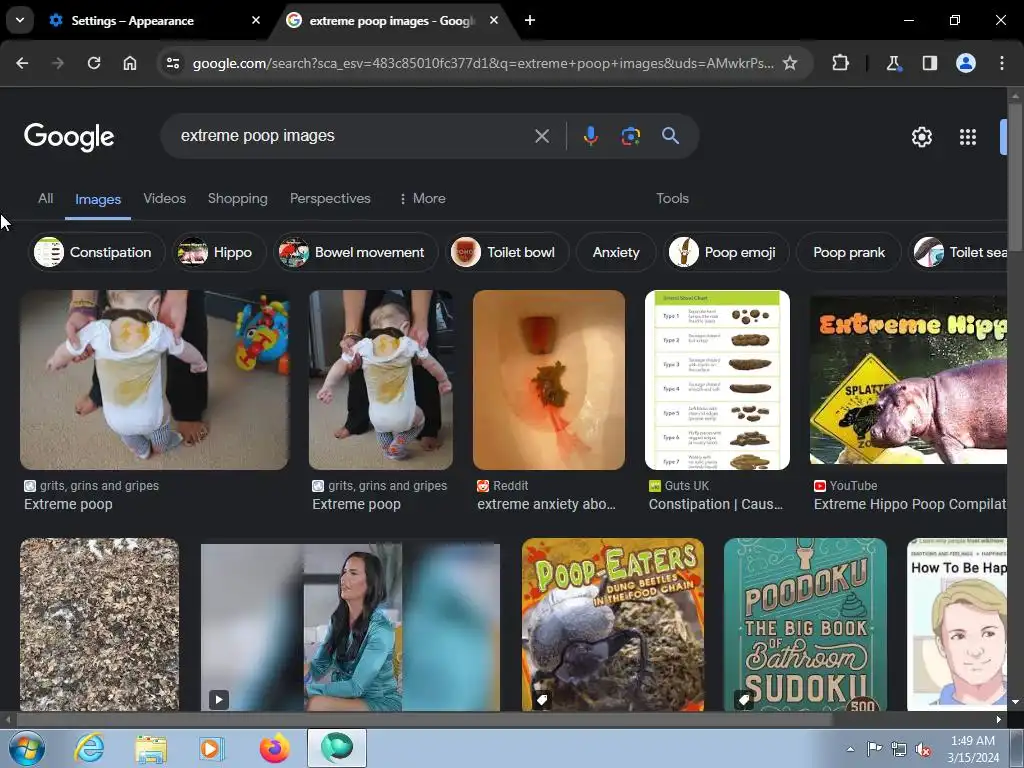1024x768 pixels.
Task: Switch to the Settings – Appearance tab
Action: coord(133,20)
